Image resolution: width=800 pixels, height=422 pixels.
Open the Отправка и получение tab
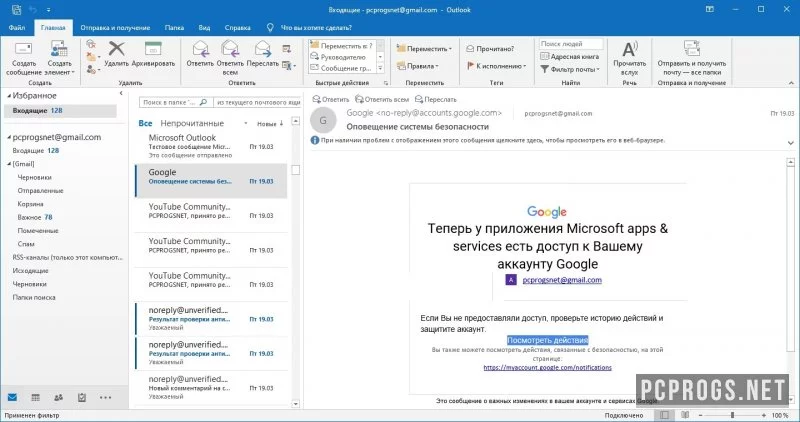click(x=115, y=28)
